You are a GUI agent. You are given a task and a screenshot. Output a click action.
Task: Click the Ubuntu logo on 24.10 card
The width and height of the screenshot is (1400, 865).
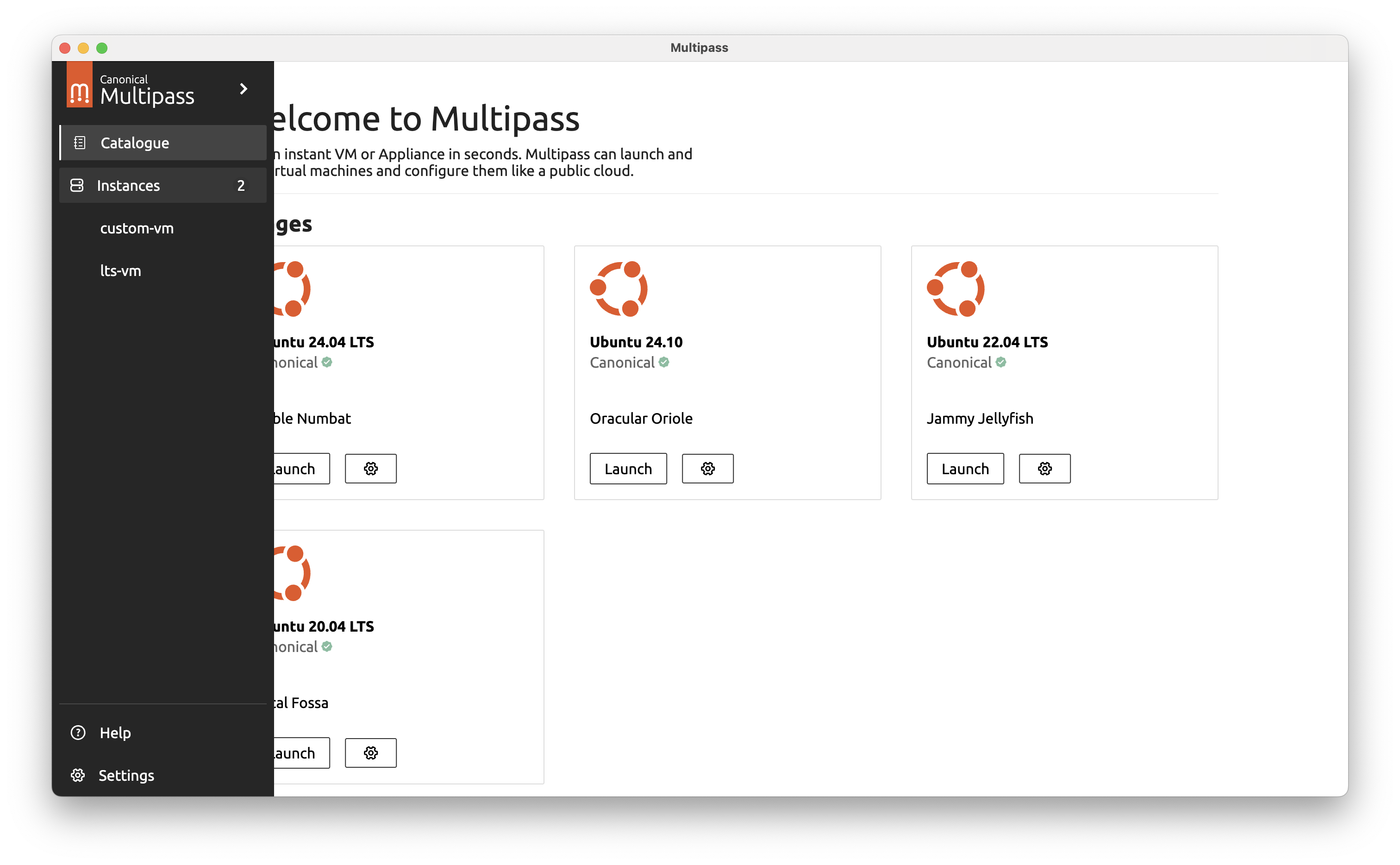tap(618, 289)
